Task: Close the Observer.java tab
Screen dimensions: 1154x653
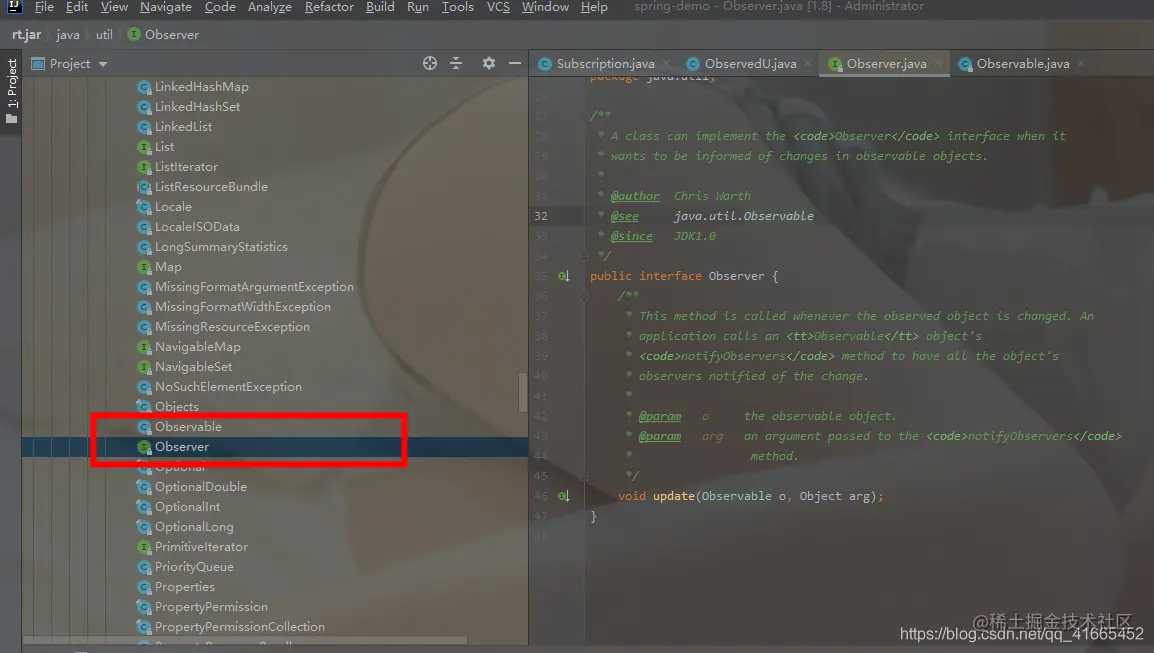Action: 938,64
